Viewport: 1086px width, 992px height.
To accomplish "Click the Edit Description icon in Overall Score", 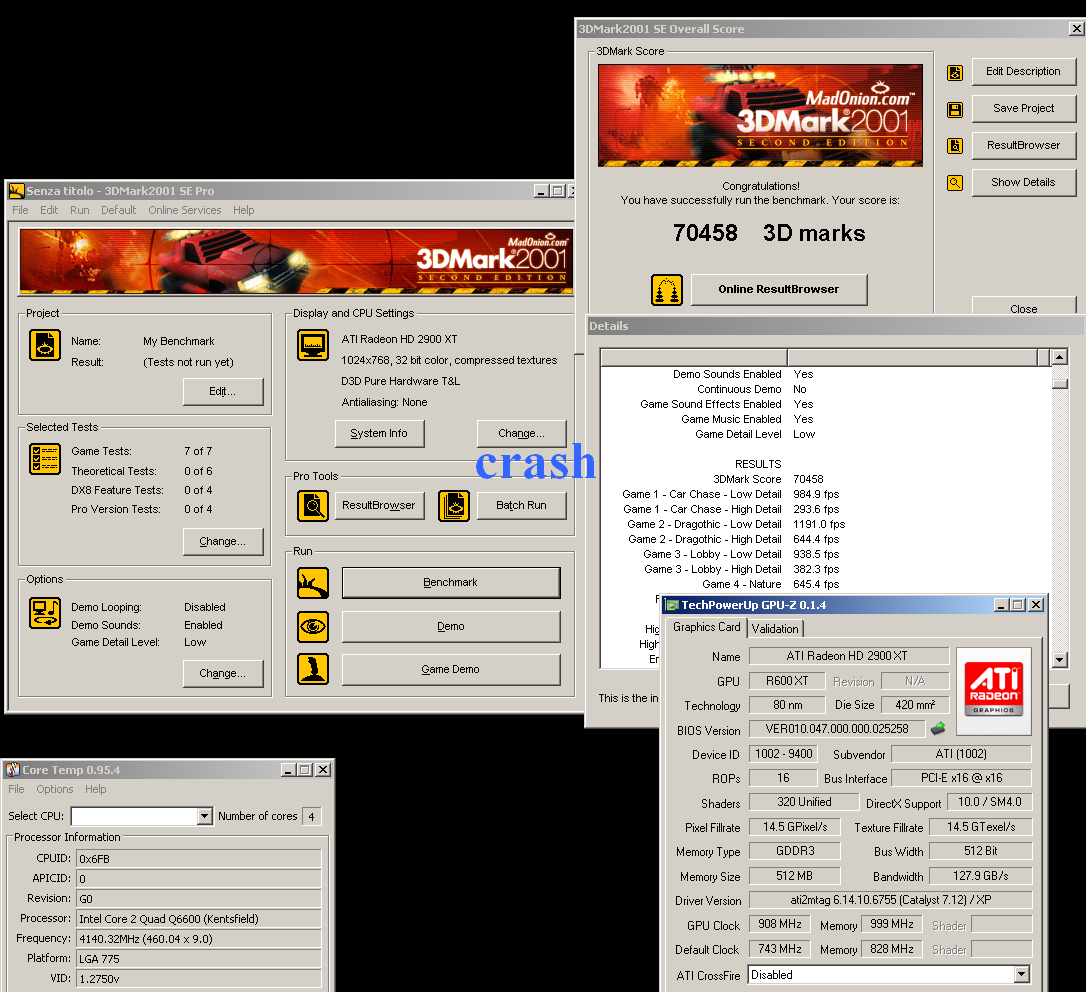I will click(955, 73).
